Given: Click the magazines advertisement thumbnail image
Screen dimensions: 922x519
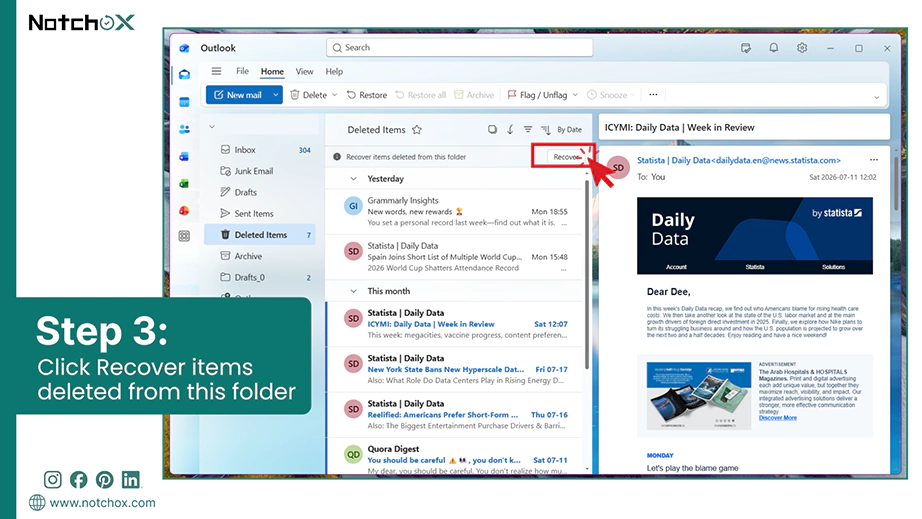Looking at the screenshot, I should point(699,396).
